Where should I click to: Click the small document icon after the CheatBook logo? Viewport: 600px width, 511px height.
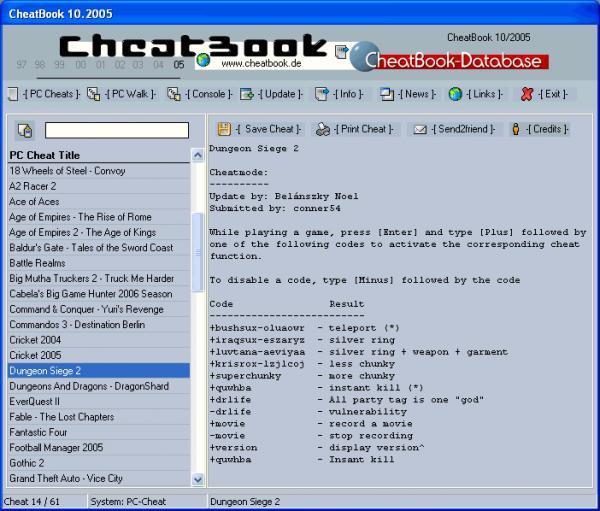click(341, 51)
